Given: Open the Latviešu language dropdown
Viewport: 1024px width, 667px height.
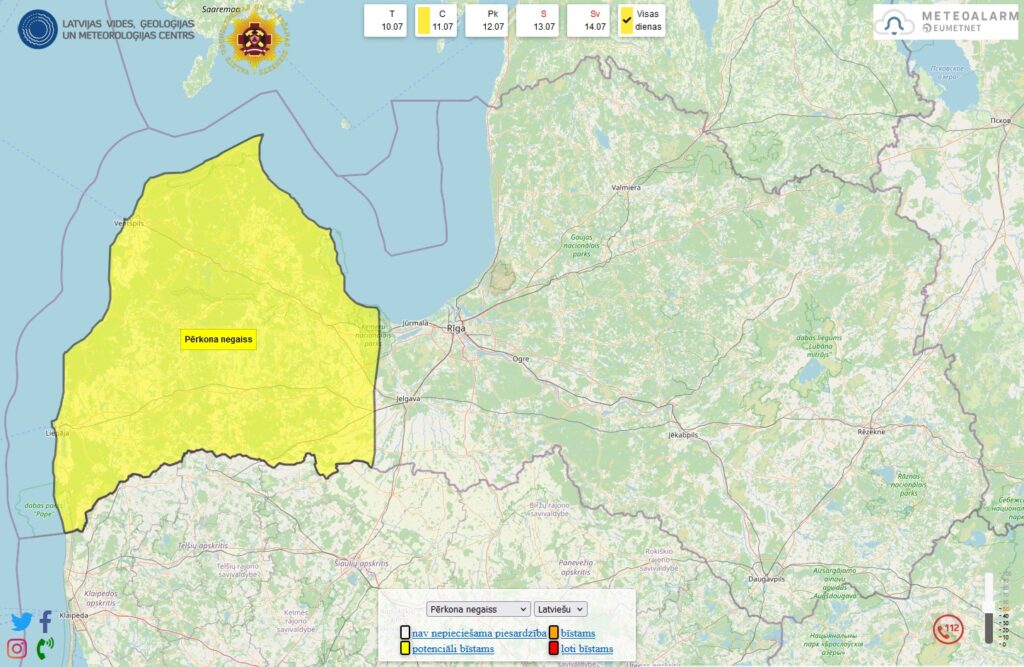Looking at the screenshot, I should [x=560, y=608].
